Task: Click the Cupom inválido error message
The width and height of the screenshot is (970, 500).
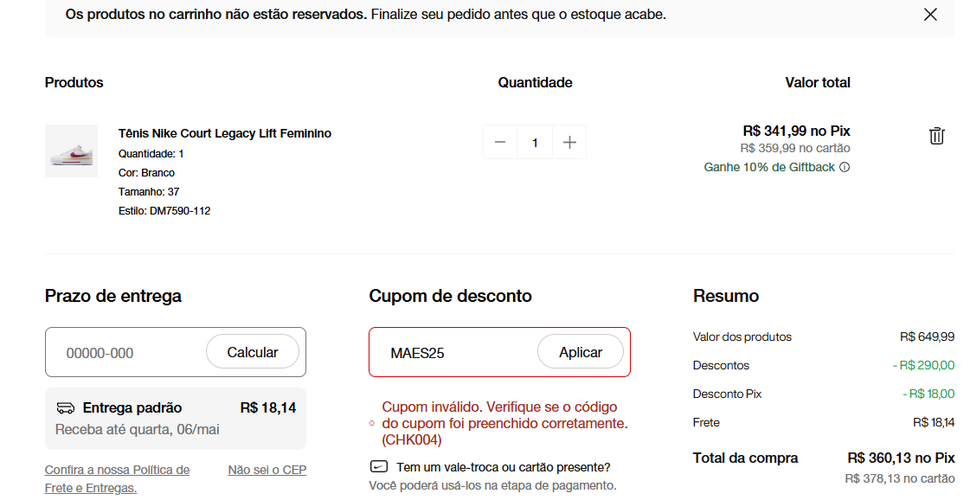Action: click(505, 423)
